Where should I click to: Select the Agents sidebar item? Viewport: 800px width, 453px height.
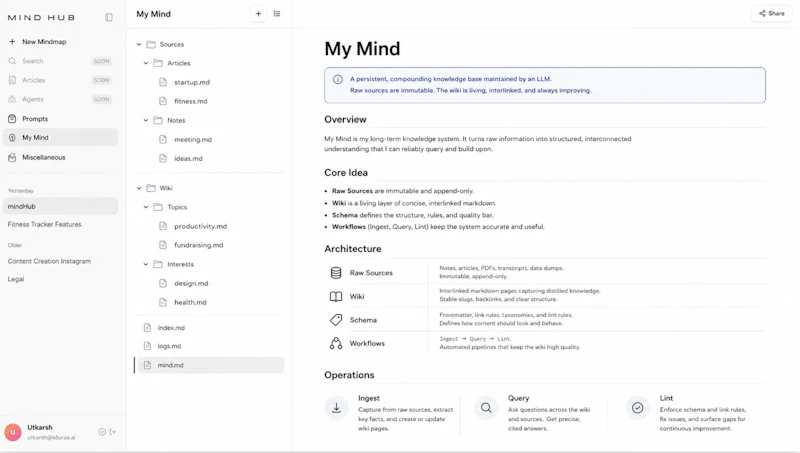click(x=61, y=99)
